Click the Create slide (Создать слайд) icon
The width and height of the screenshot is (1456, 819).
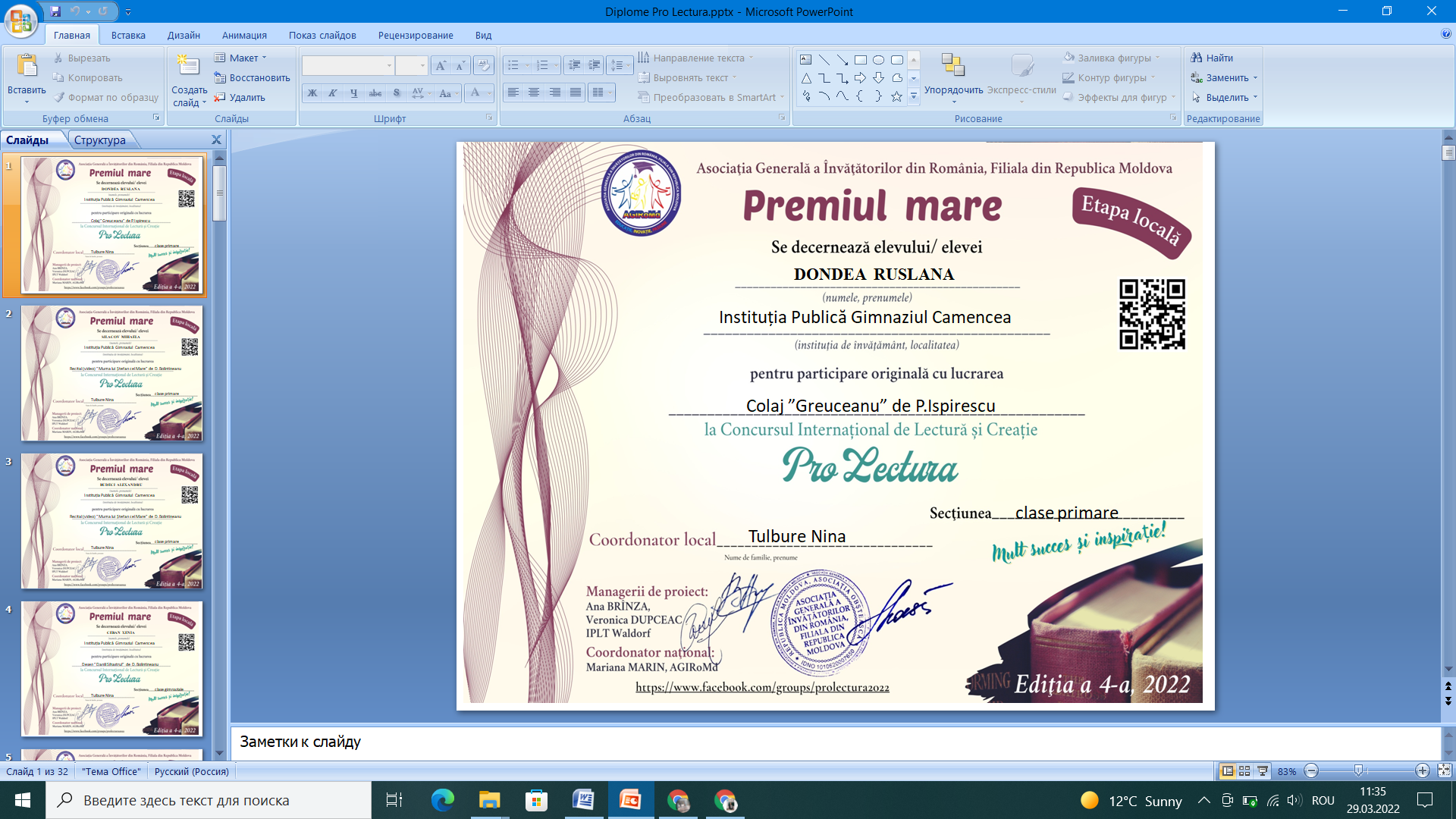pos(187,66)
